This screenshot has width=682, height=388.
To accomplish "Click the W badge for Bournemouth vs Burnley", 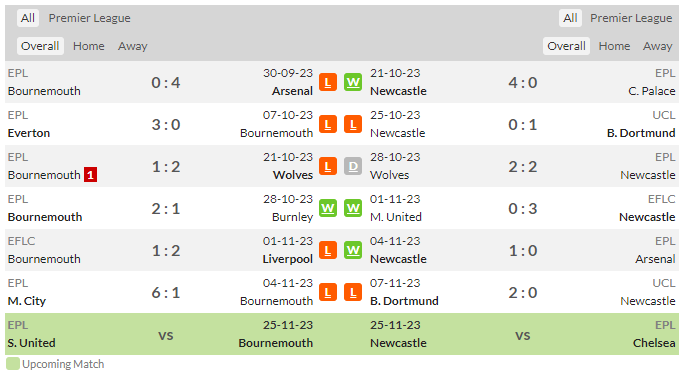I will coord(328,208).
